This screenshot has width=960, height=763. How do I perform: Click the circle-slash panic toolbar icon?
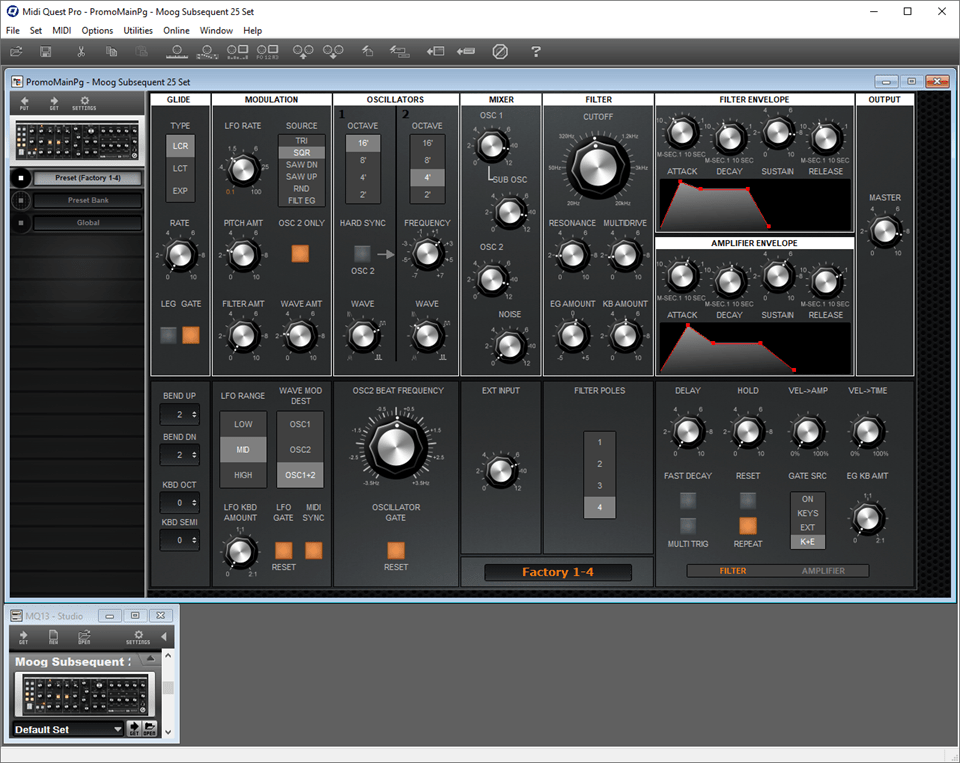pyautogui.click(x=500, y=51)
